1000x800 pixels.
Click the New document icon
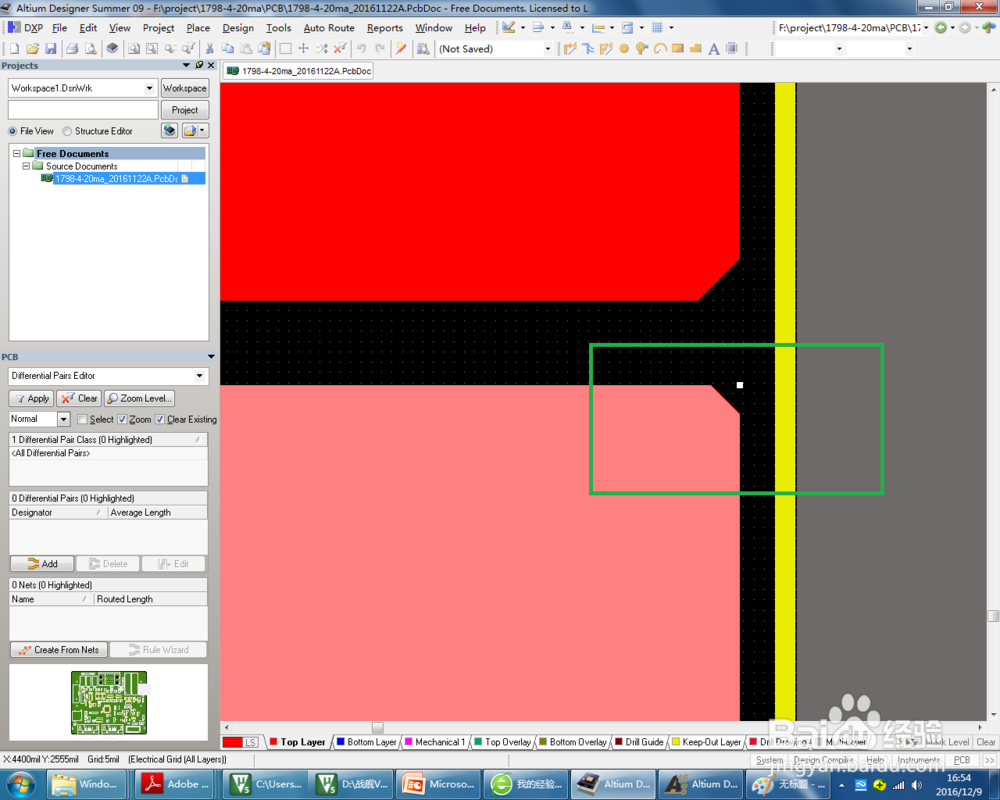14,48
